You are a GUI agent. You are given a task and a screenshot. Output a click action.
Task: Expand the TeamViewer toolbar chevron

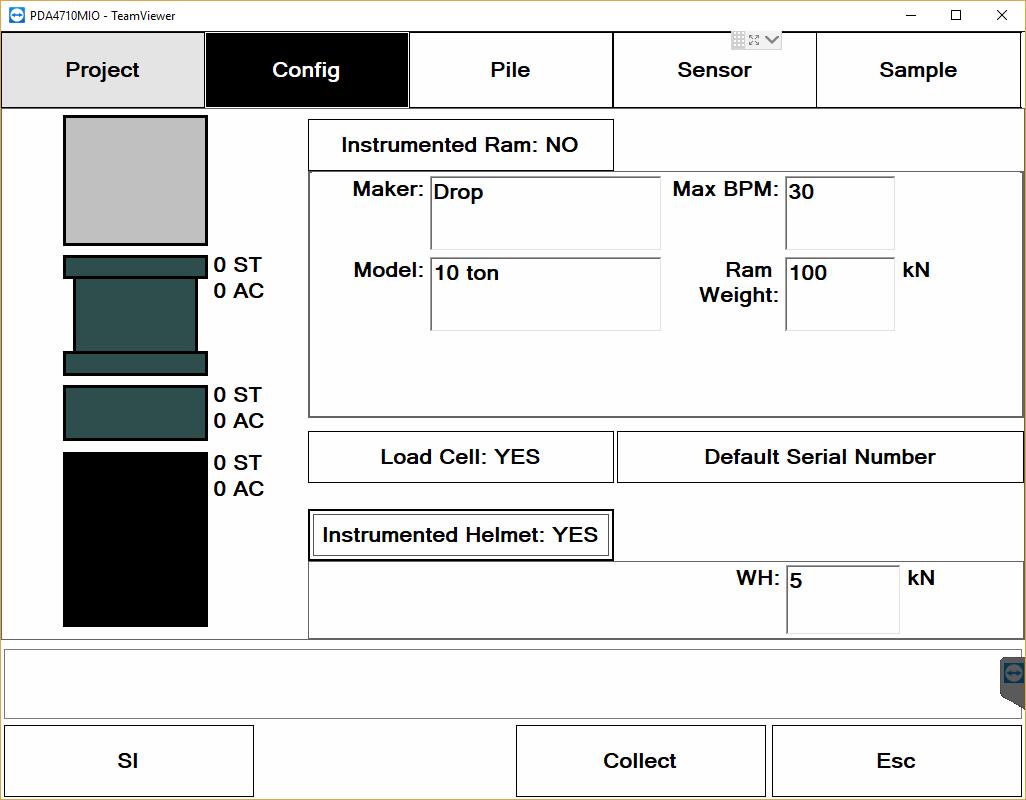772,40
